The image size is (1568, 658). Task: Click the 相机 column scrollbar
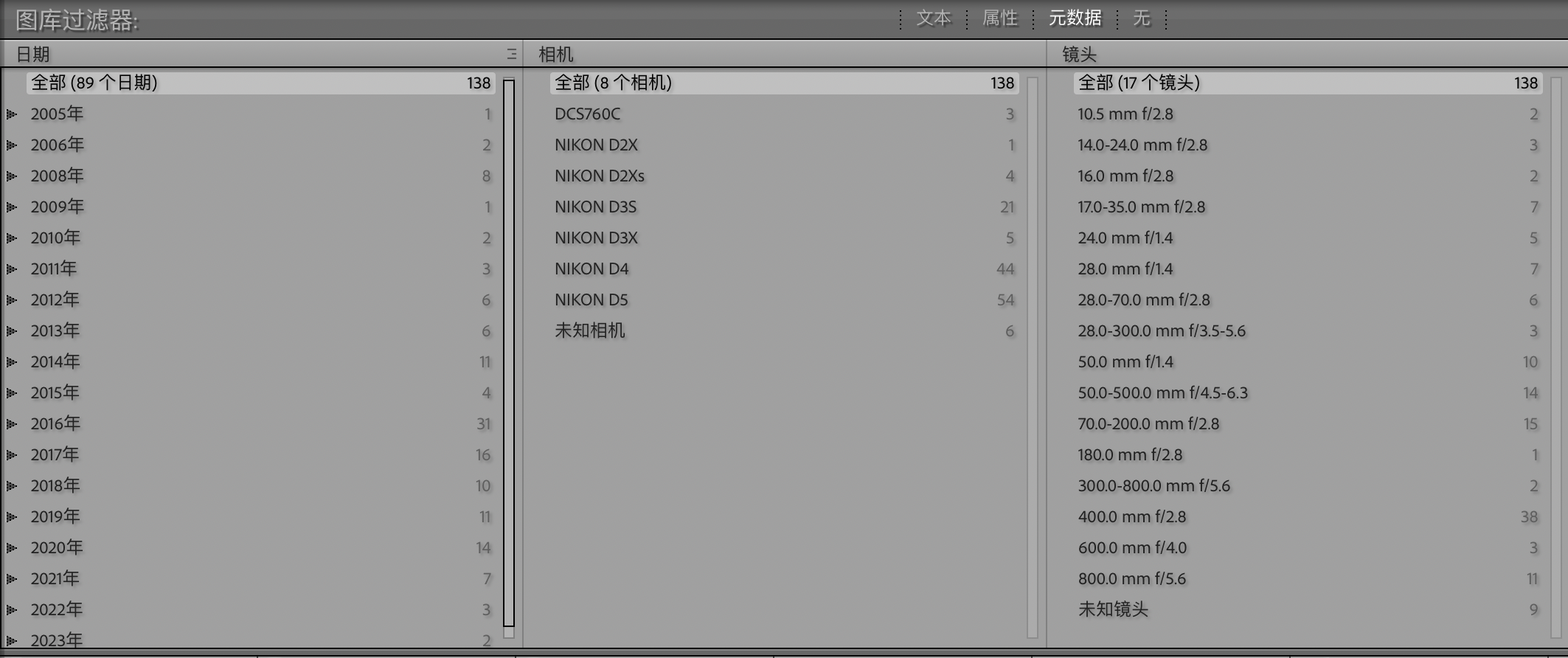tap(1033, 357)
